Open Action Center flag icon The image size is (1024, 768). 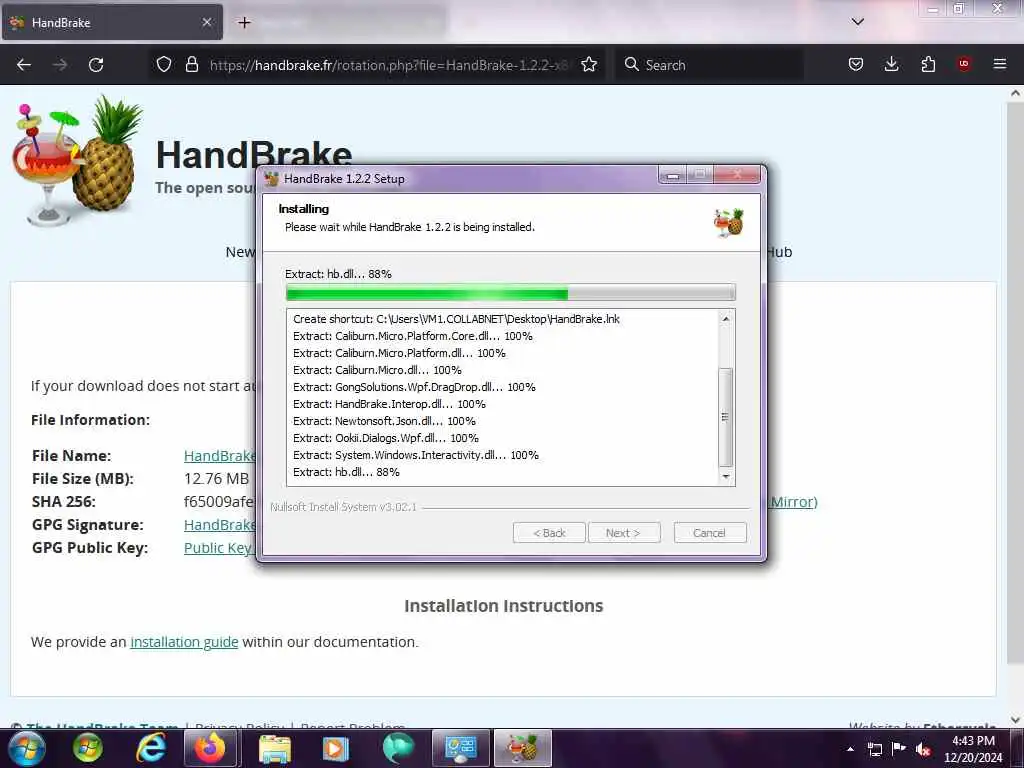click(x=899, y=748)
